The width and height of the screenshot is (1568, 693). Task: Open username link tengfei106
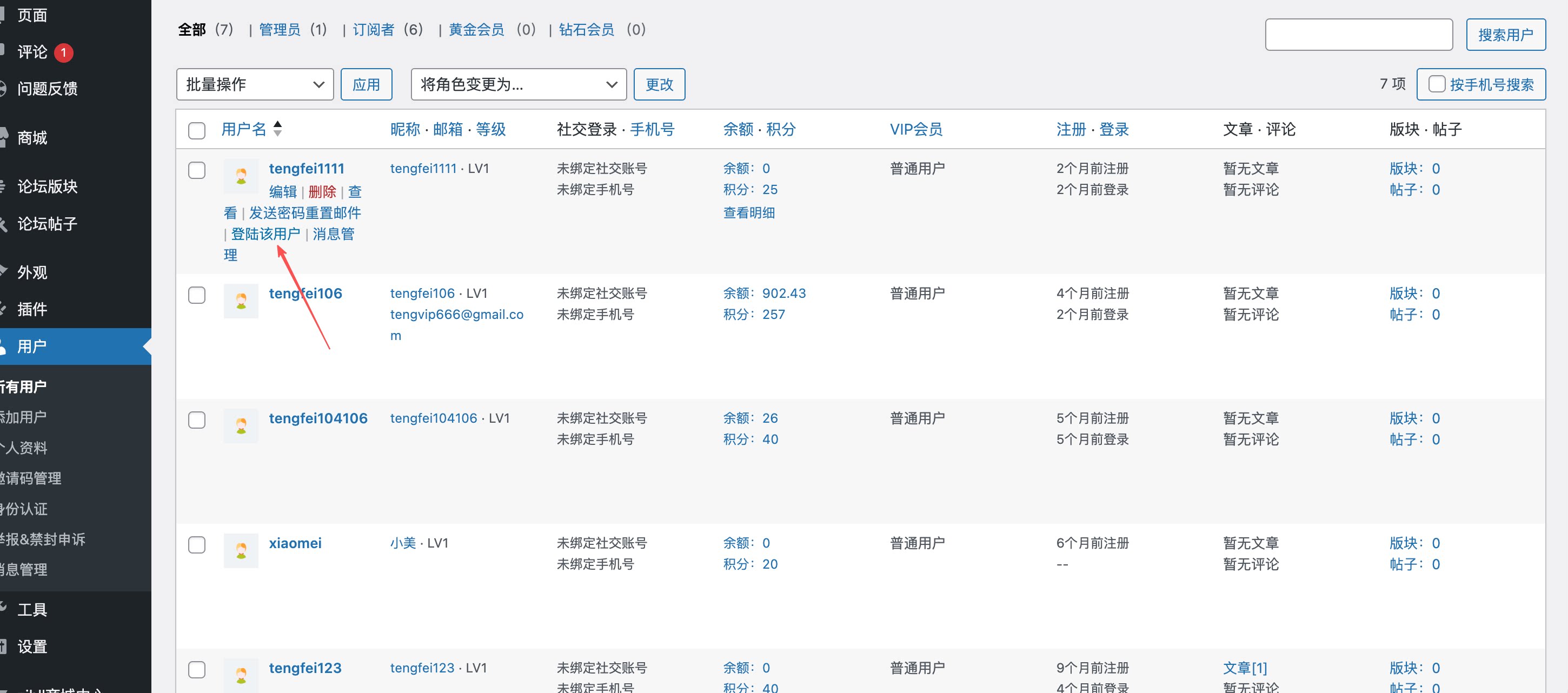click(305, 294)
